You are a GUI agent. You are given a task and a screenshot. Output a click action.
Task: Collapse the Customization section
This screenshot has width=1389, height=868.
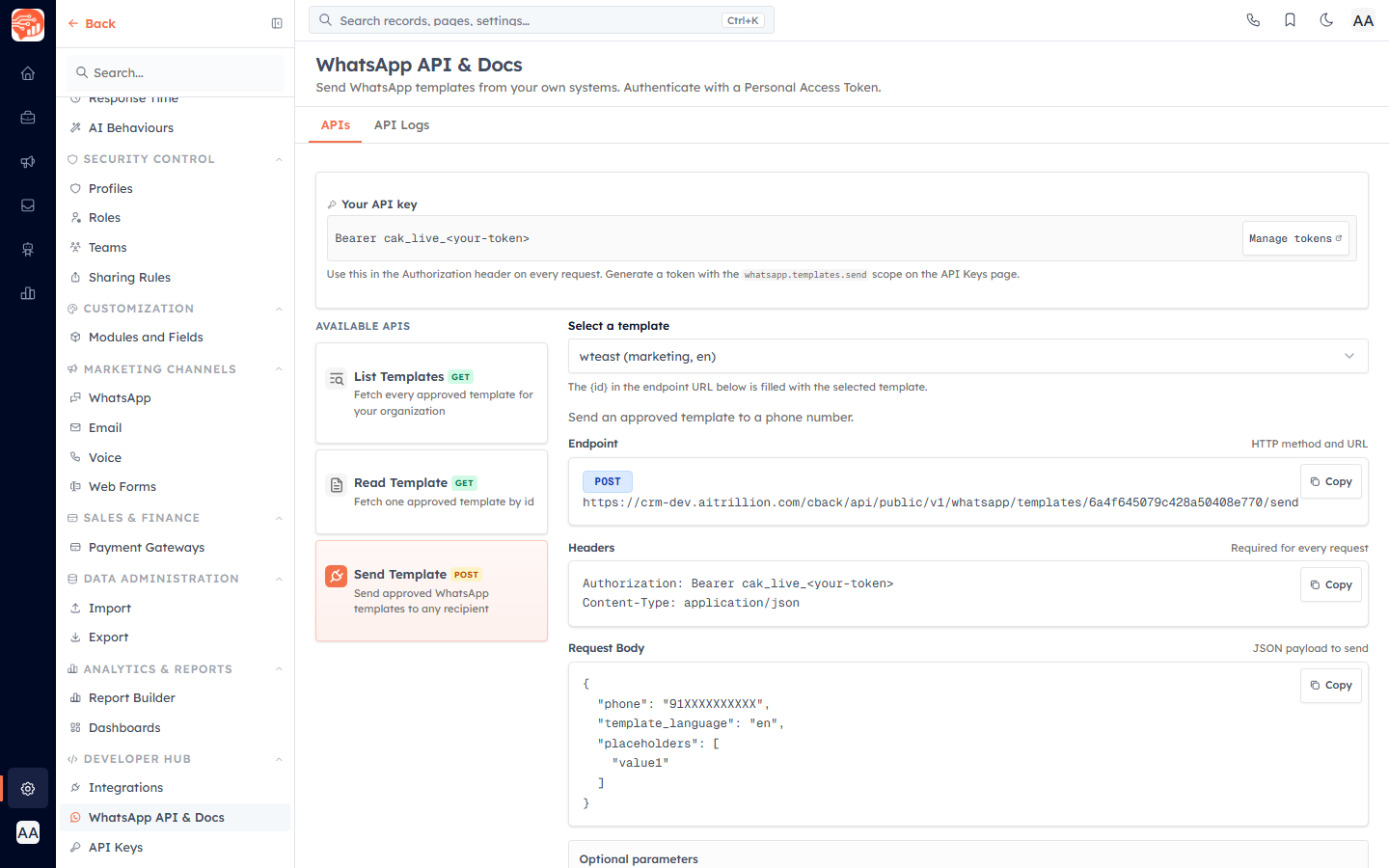(279, 309)
